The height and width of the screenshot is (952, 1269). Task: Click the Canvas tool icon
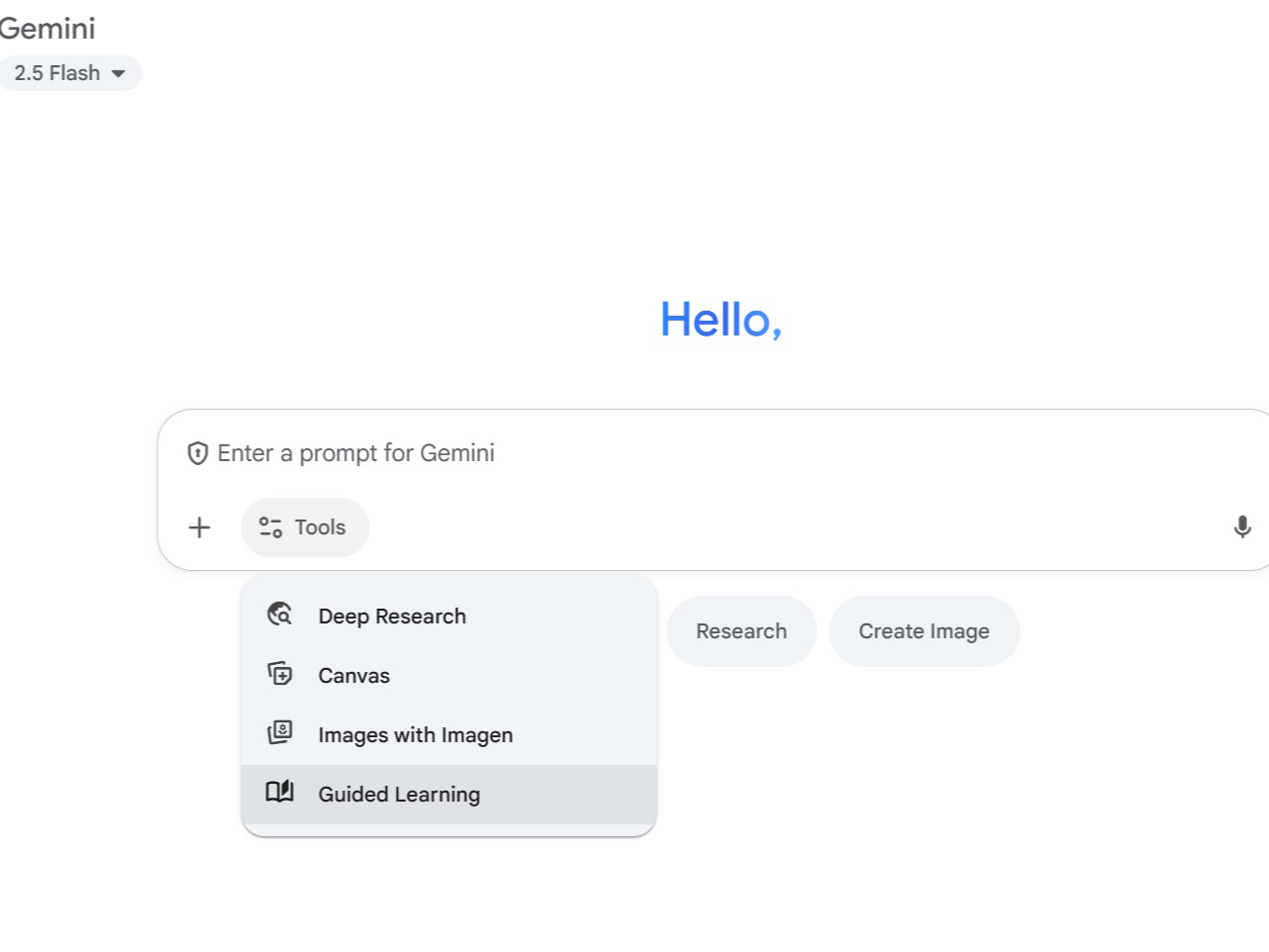point(279,674)
